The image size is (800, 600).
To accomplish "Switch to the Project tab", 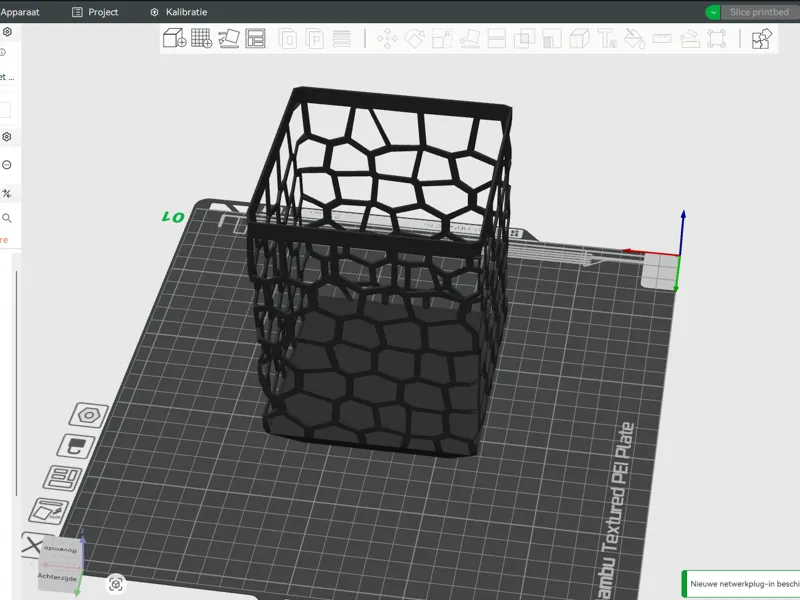I will pos(95,12).
